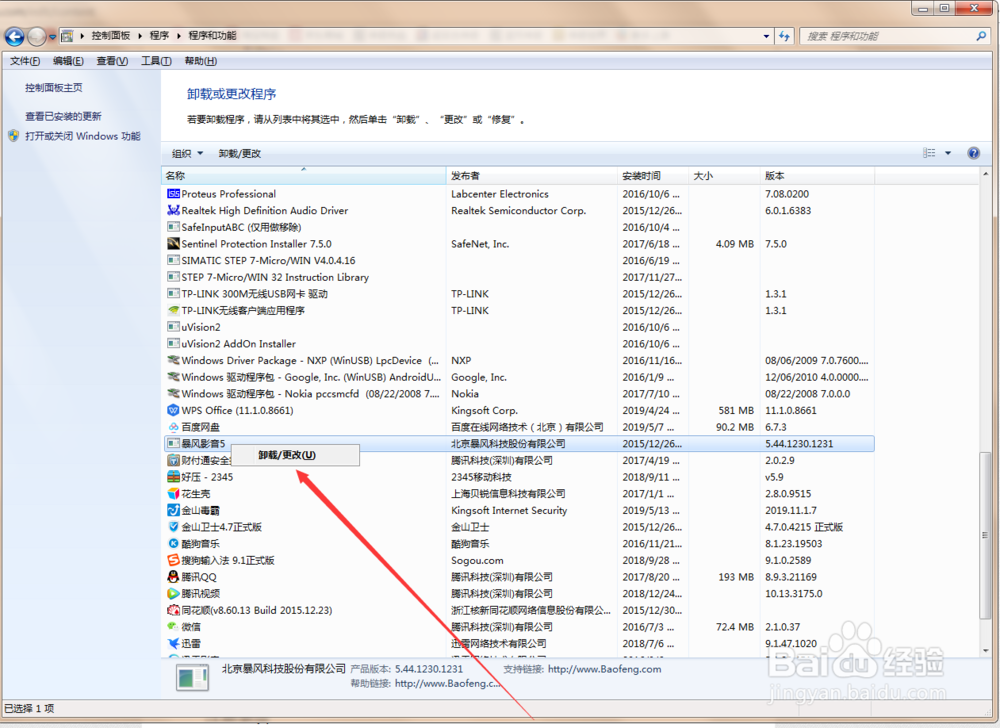Viewport: 1000px width, 728px height.
Task: Click the 搜狗输入法 icon
Action: pyautogui.click(x=173, y=560)
